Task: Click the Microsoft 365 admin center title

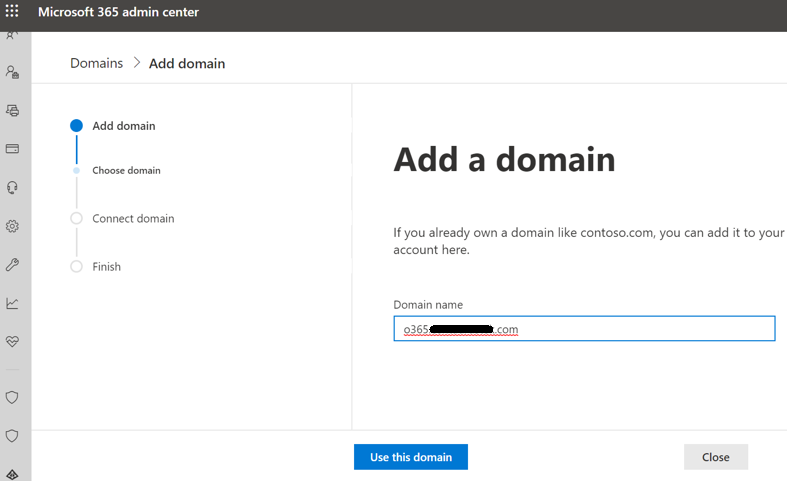Action: pos(118,13)
